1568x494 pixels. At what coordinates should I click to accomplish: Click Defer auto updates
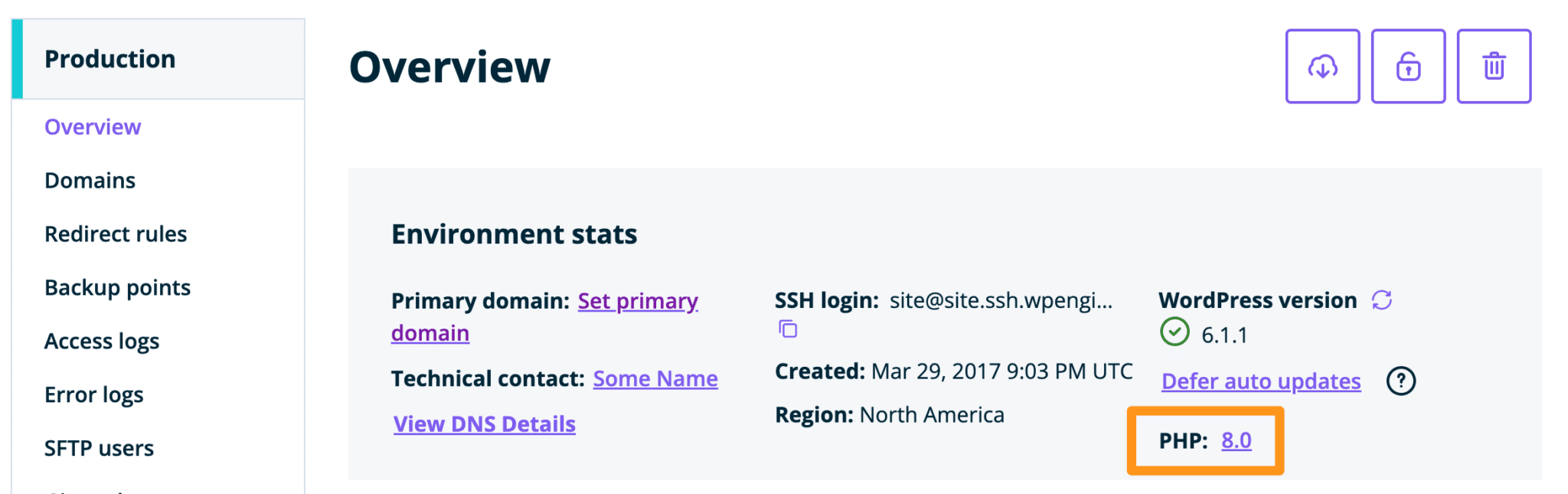point(1260,381)
